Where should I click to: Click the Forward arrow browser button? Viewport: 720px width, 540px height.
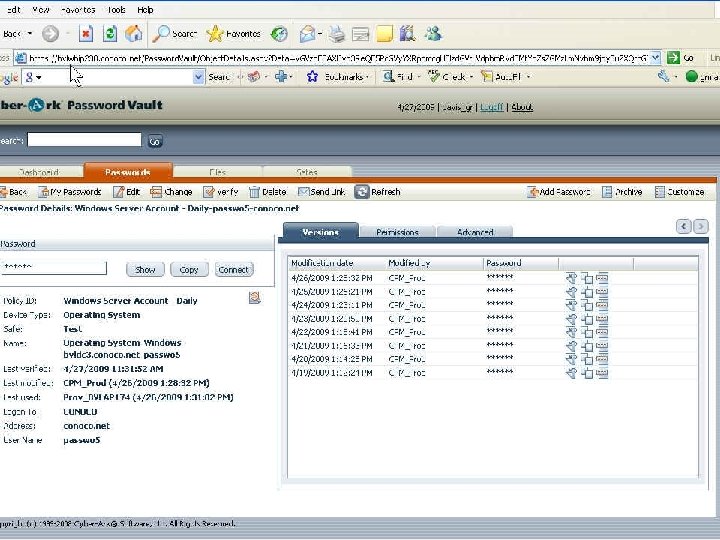point(50,34)
